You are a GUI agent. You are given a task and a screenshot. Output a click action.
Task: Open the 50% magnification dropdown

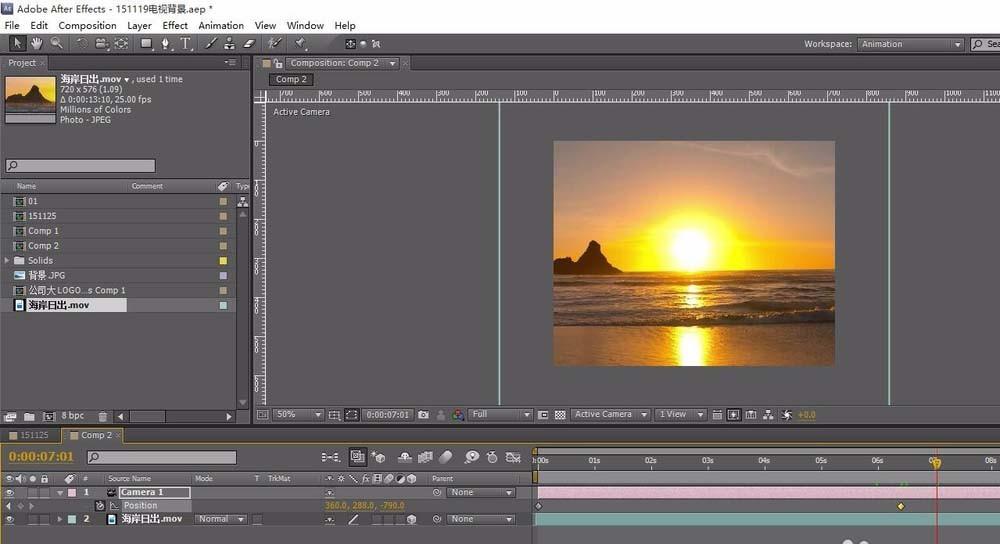pyautogui.click(x=297, y=415)
